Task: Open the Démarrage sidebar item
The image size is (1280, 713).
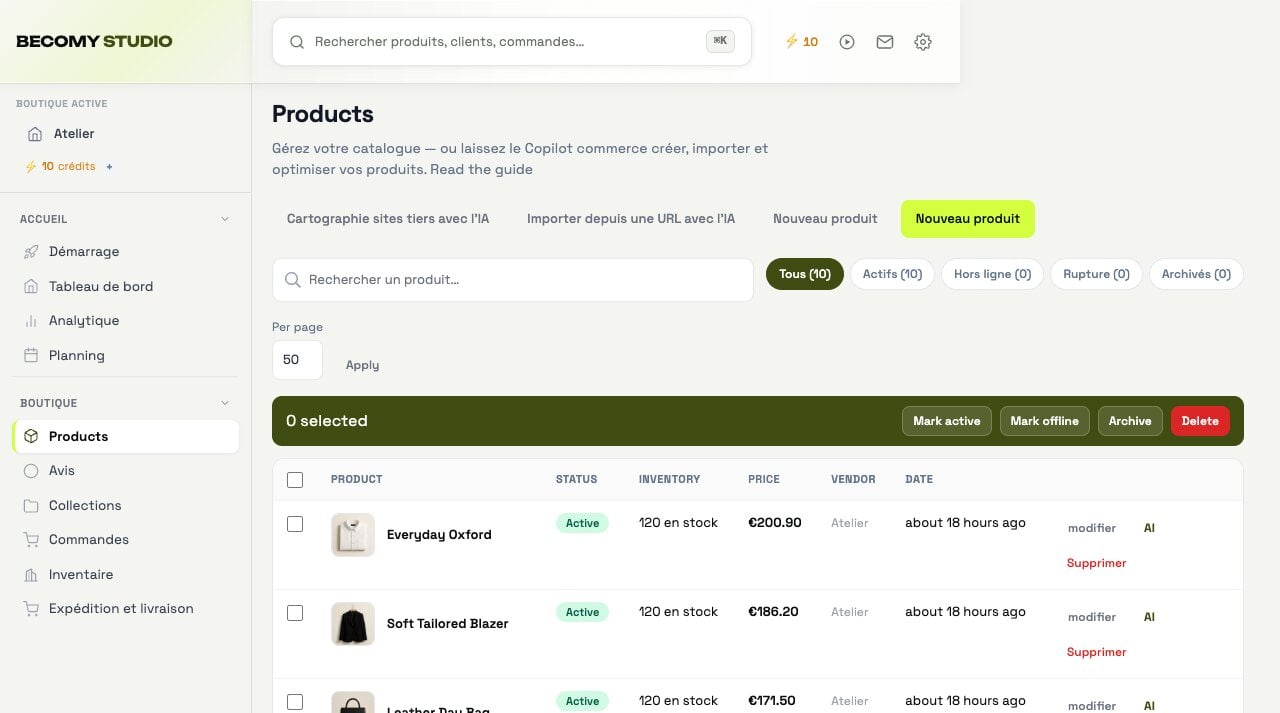Action: (126, 252)
